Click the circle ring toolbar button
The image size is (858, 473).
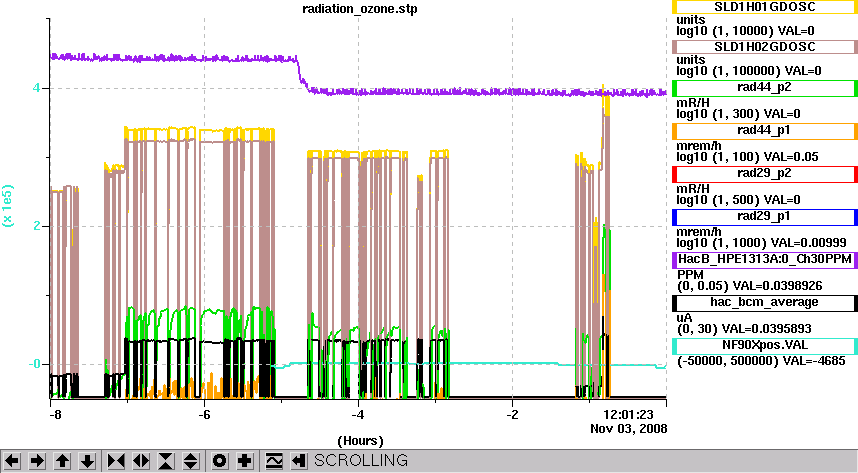219,461
